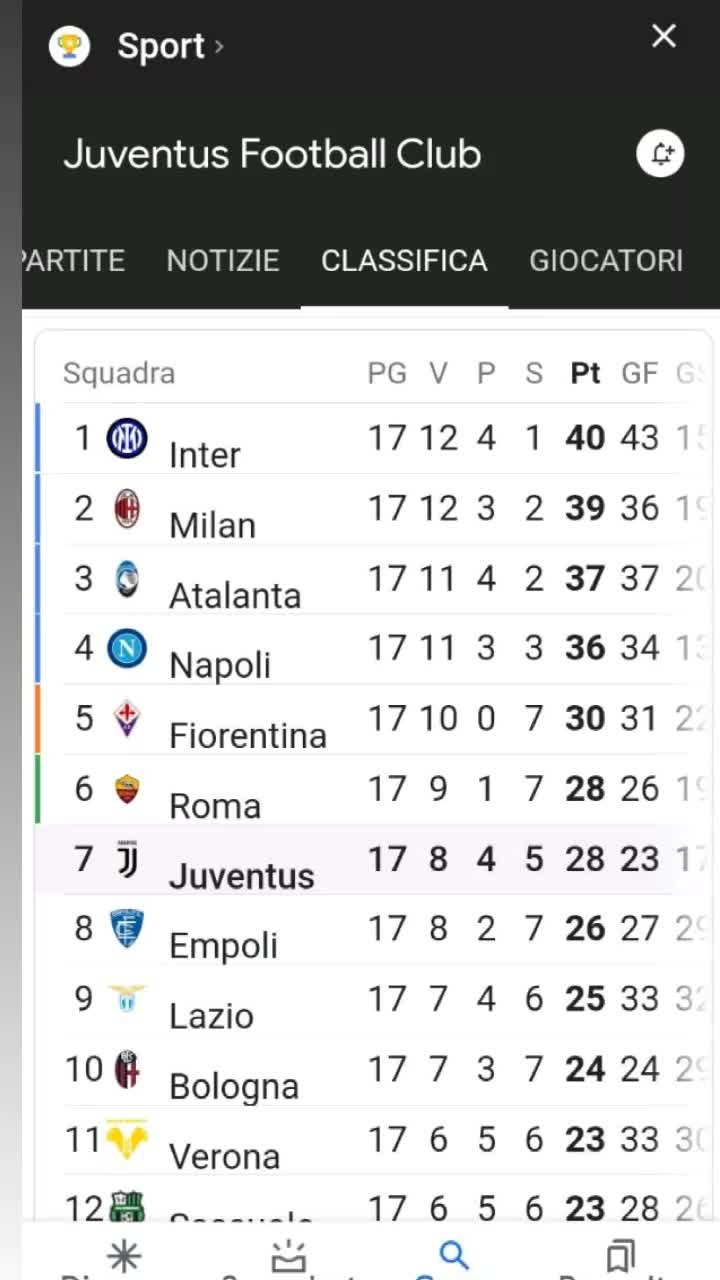Select the Juventus team crest
This screenshot has width=720, height=1280.
point(127,859)
